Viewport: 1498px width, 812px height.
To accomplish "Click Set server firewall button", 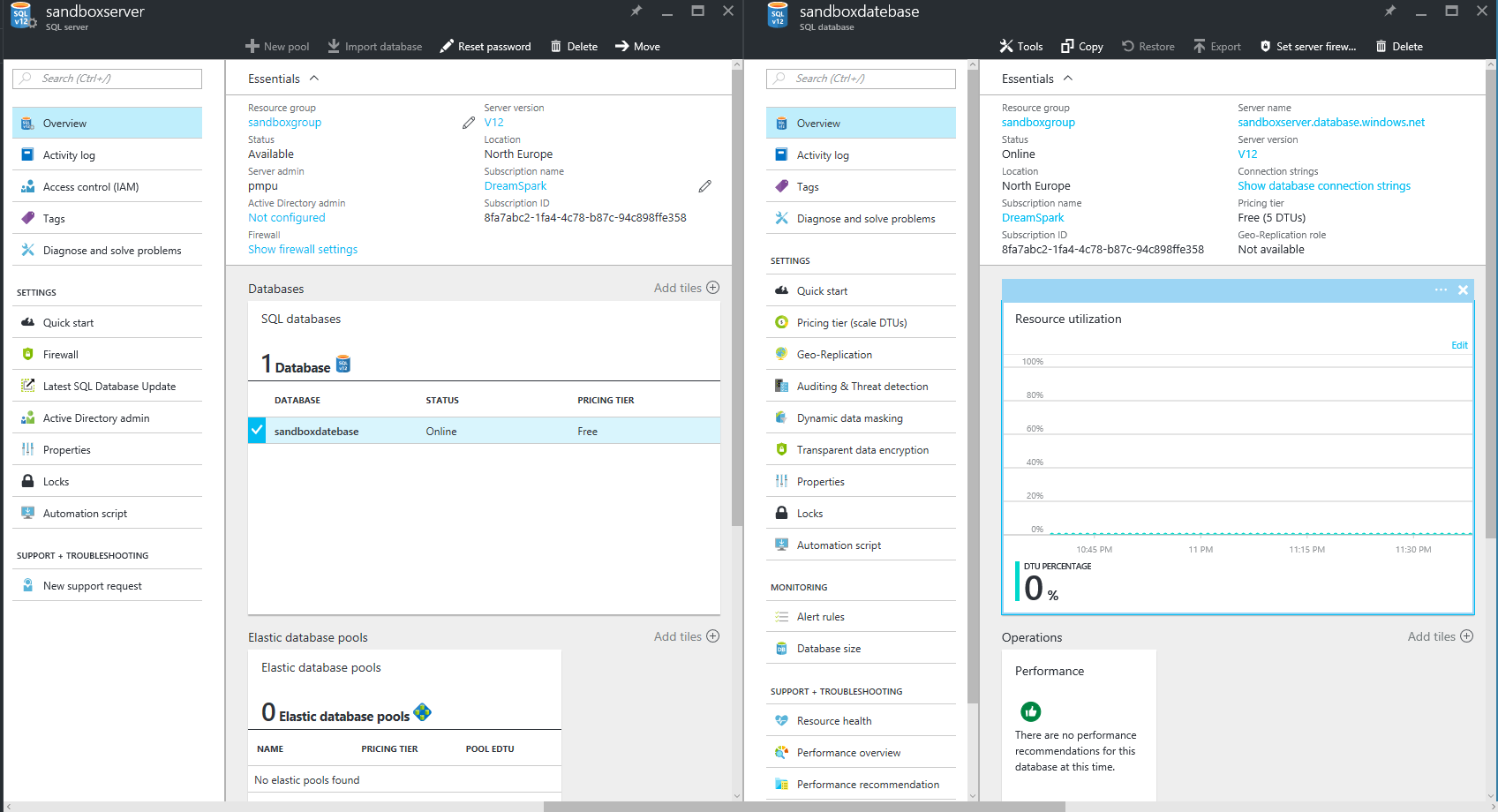I will (1307, 47).
